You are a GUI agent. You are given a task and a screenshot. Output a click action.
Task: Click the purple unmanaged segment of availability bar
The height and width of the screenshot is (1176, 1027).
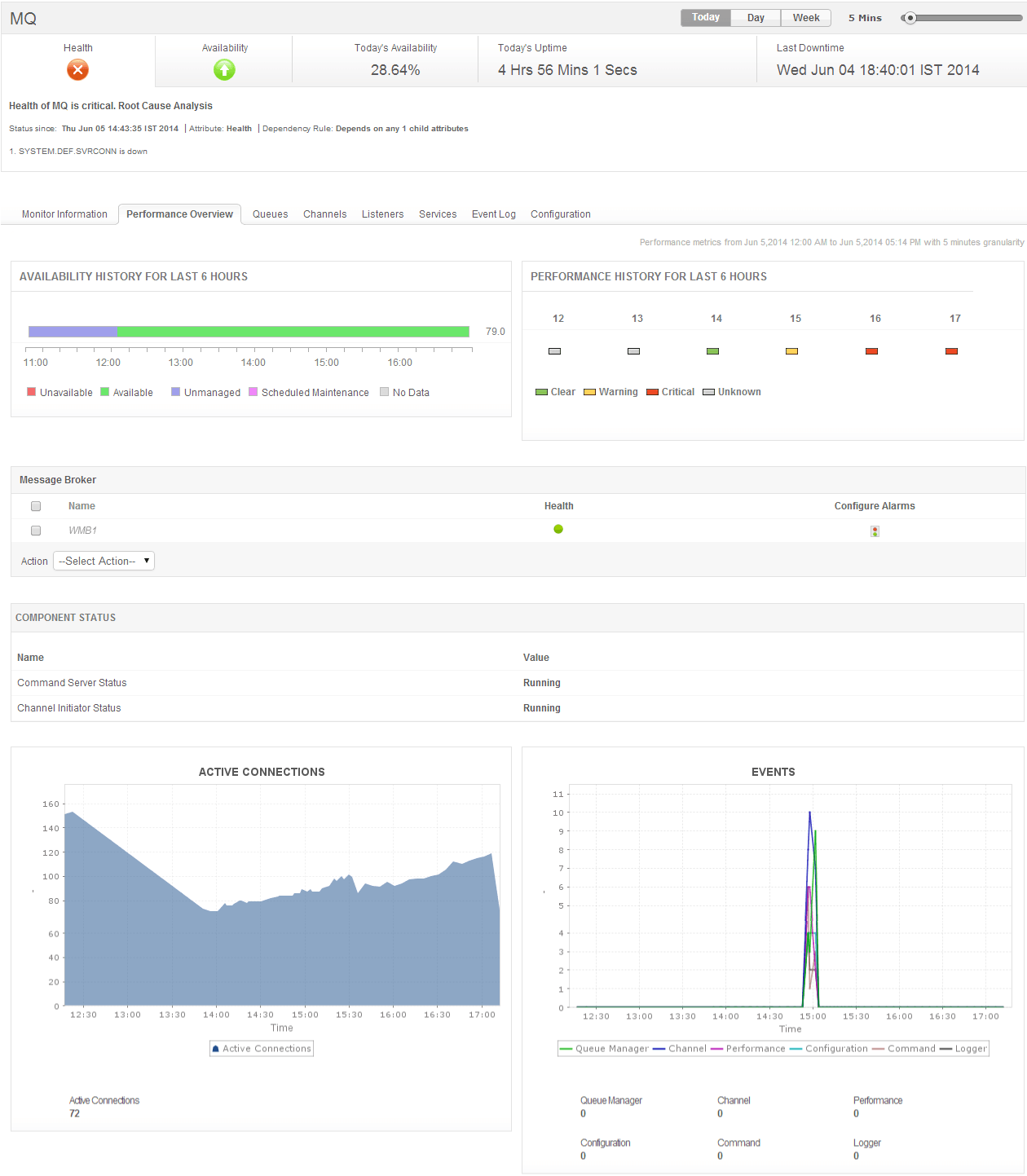click(73, 332)
